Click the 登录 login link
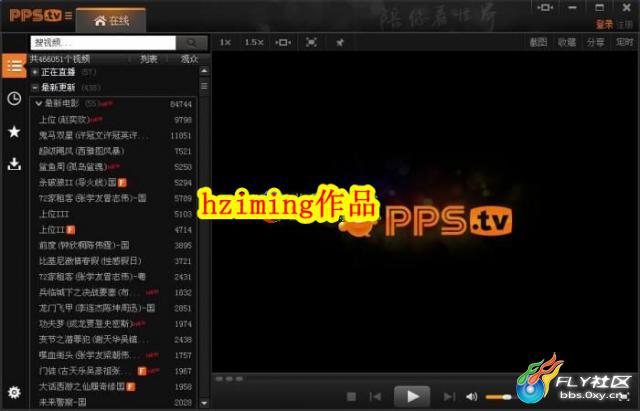This screenshot has height=411, width=640. tap(604, 24)
